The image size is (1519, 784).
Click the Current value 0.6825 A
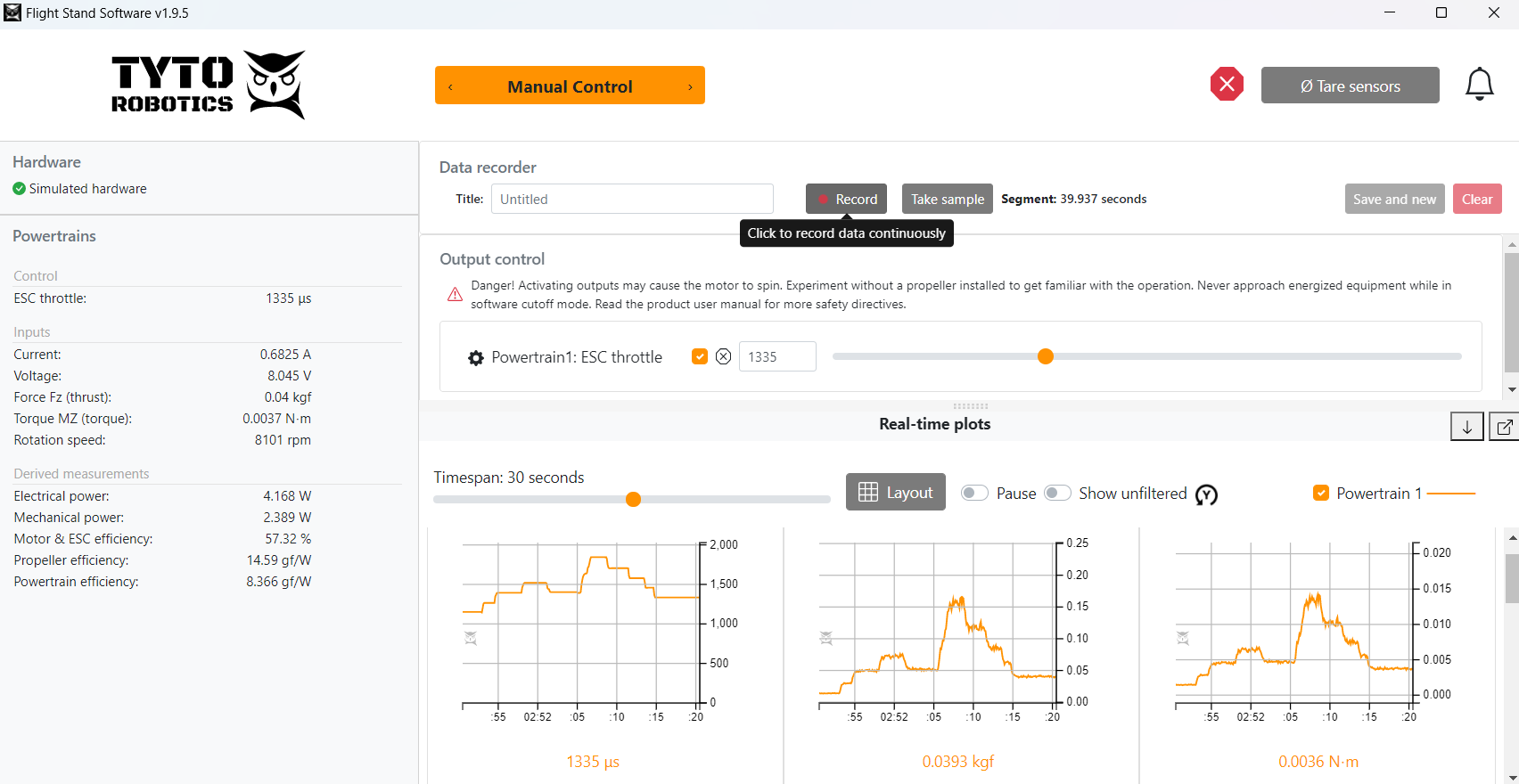(x=285, y=355)
